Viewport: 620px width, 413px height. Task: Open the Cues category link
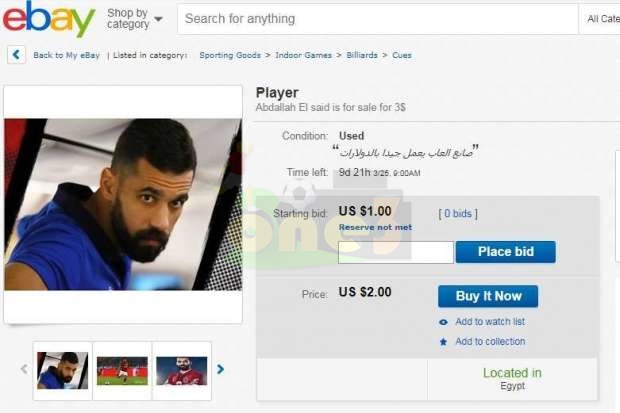click(x=402, y=55)
